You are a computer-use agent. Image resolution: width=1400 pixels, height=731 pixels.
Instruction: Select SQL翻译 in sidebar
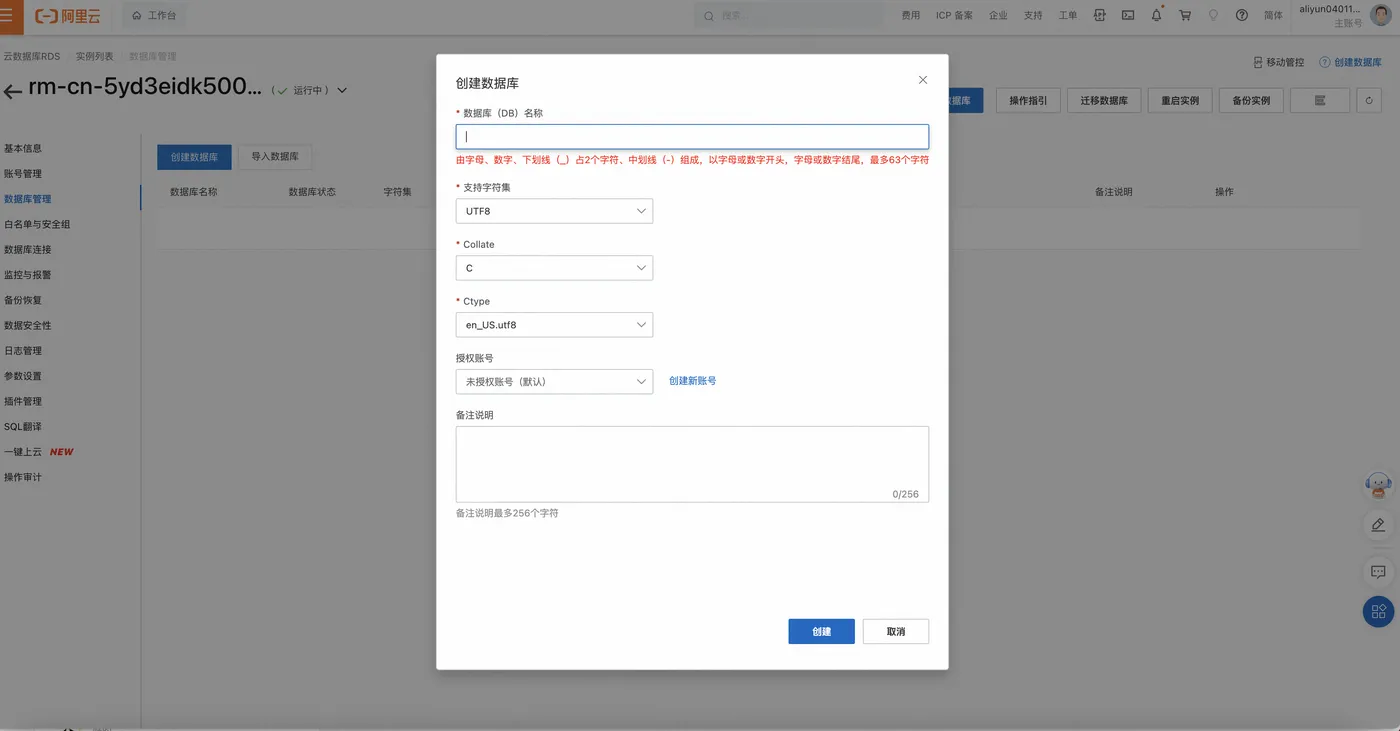pyautogui.click(x=23, y=426)
